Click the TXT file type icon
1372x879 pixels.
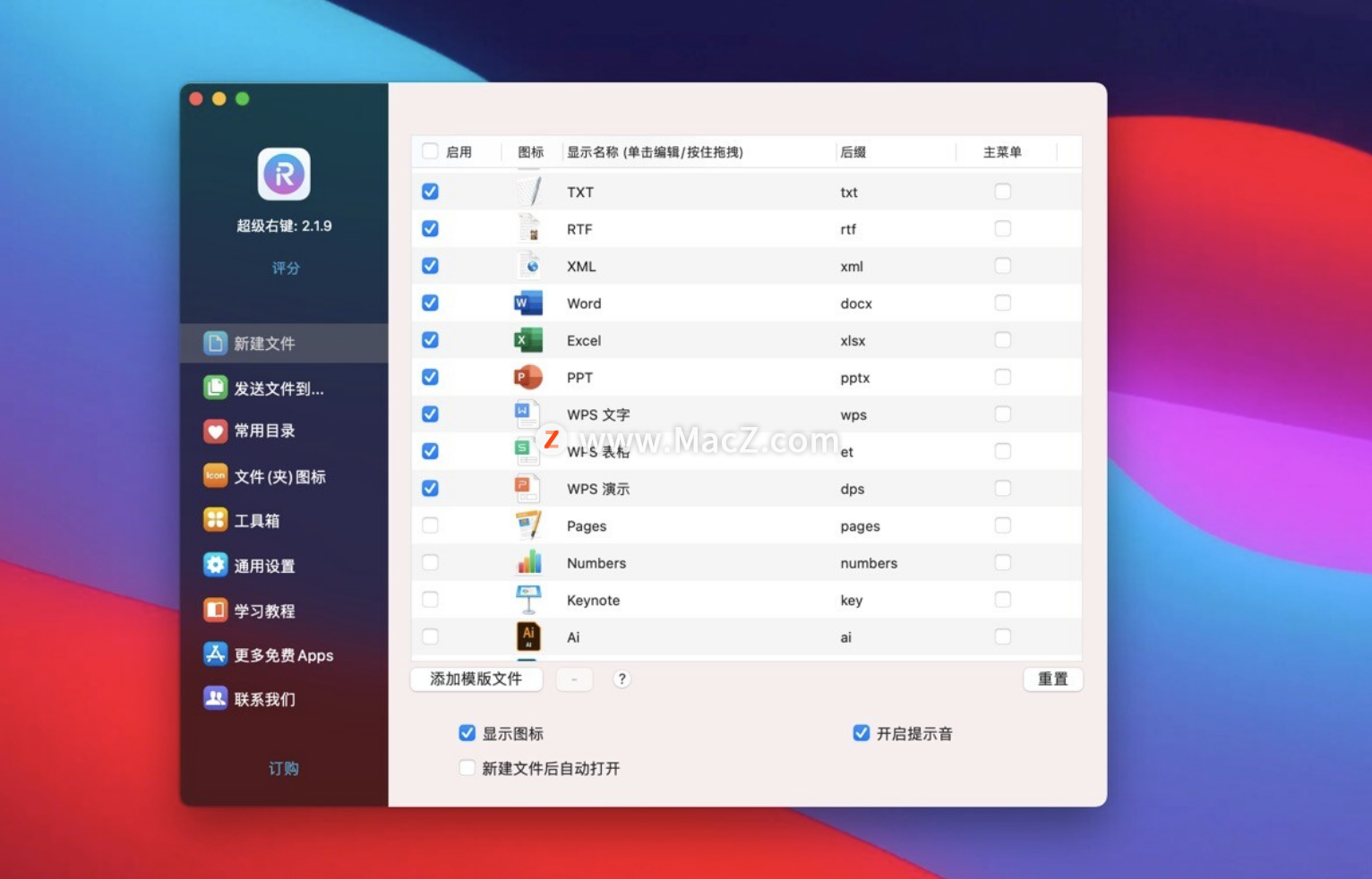pos(529,192)
